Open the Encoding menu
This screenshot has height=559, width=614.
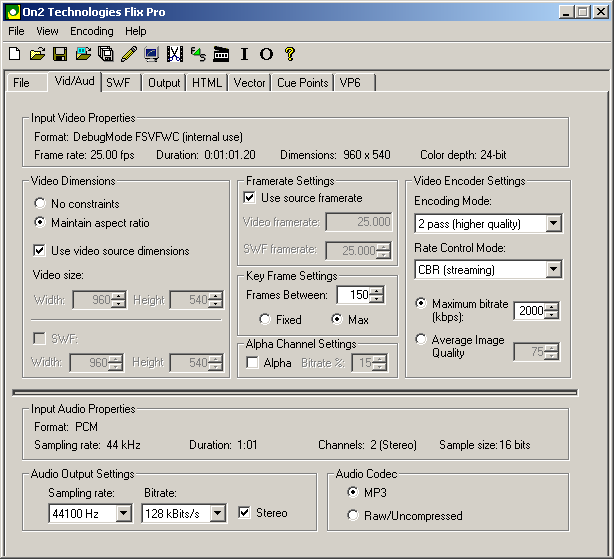[91, 31]
